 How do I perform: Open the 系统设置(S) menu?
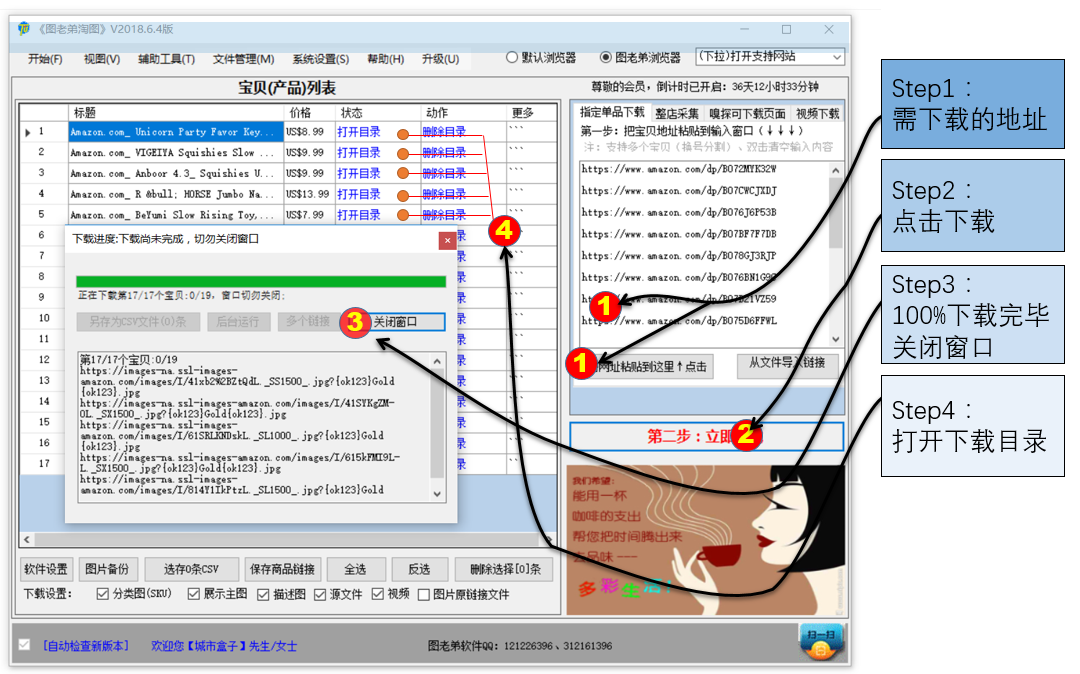coord(321,59)
